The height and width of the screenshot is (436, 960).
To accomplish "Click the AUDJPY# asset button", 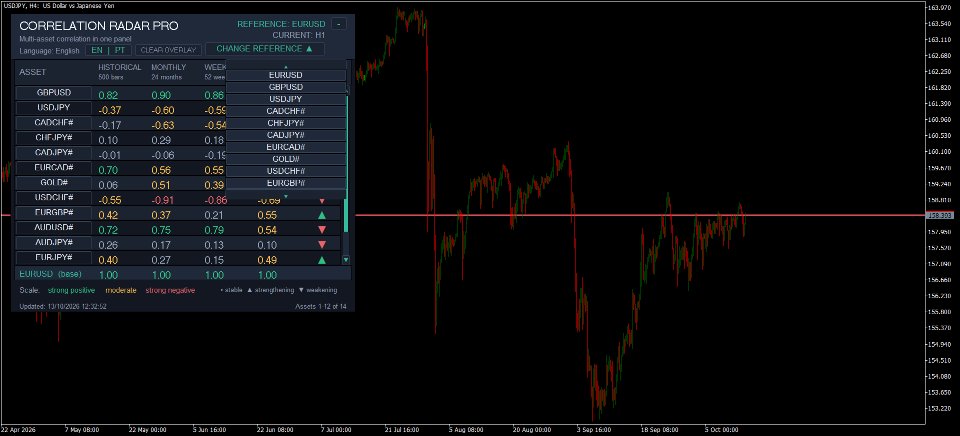I will tap(54, 242).
